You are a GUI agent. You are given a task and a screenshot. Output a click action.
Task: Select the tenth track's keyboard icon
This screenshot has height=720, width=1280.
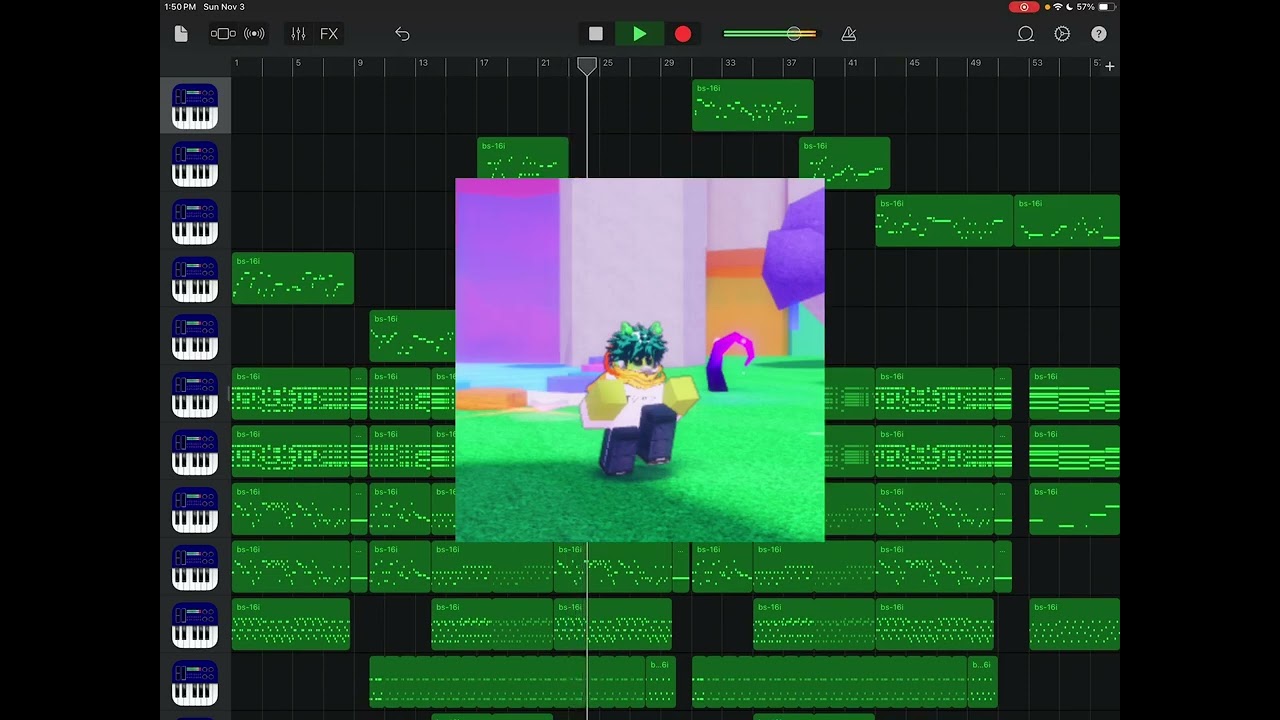click(195, 625)
